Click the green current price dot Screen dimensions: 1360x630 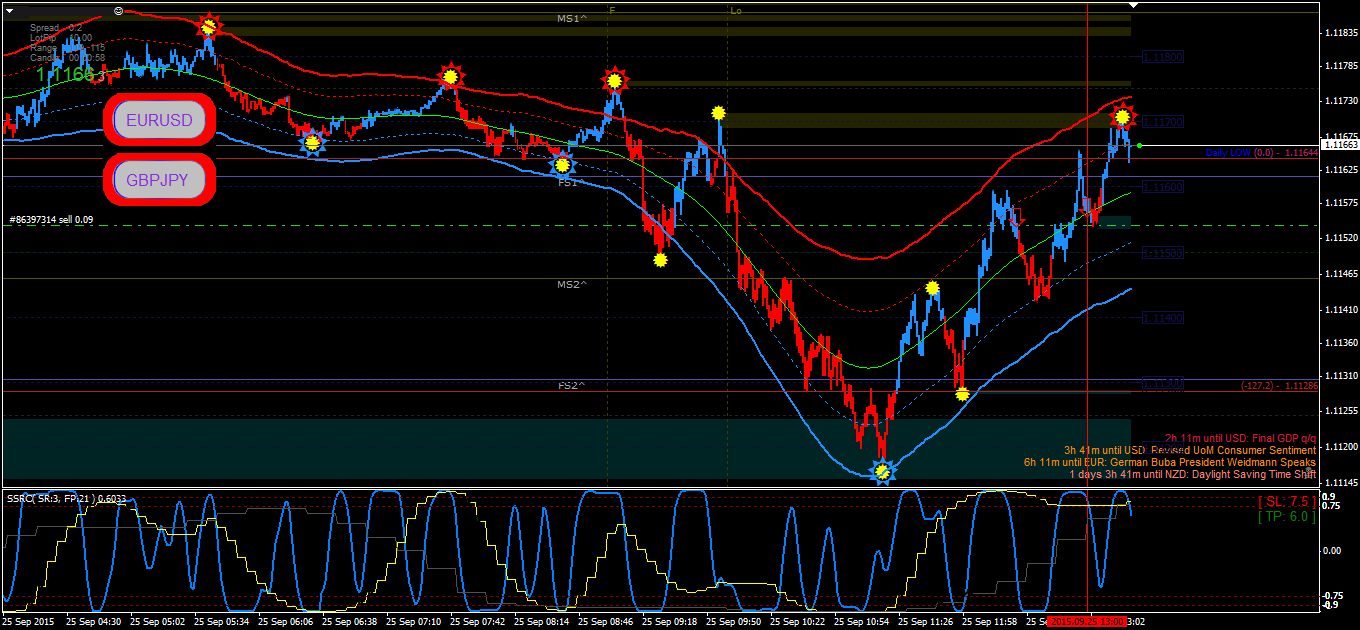1140,146
